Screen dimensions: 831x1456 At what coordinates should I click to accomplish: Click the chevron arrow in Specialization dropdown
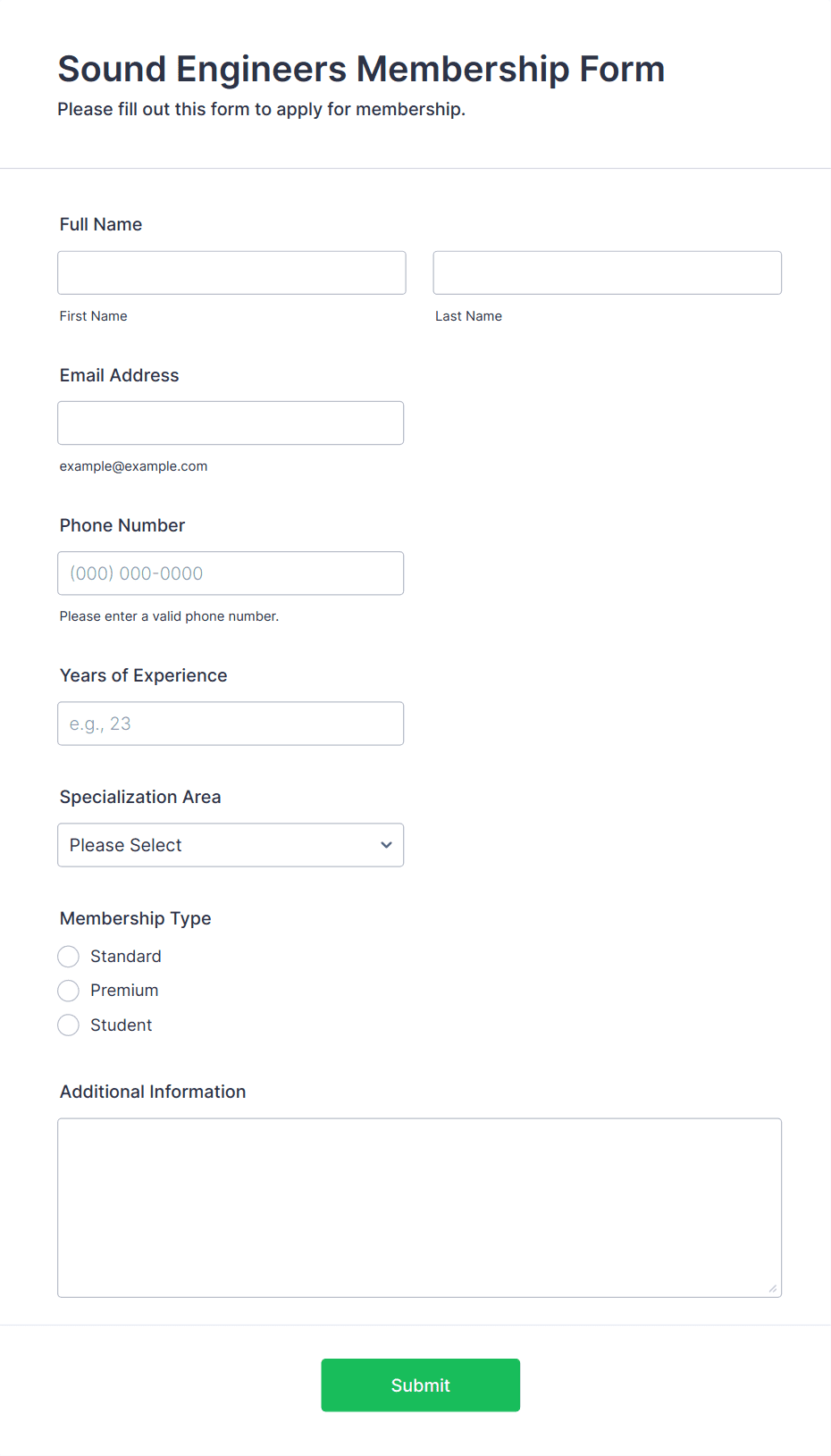[x=386, y=845]
